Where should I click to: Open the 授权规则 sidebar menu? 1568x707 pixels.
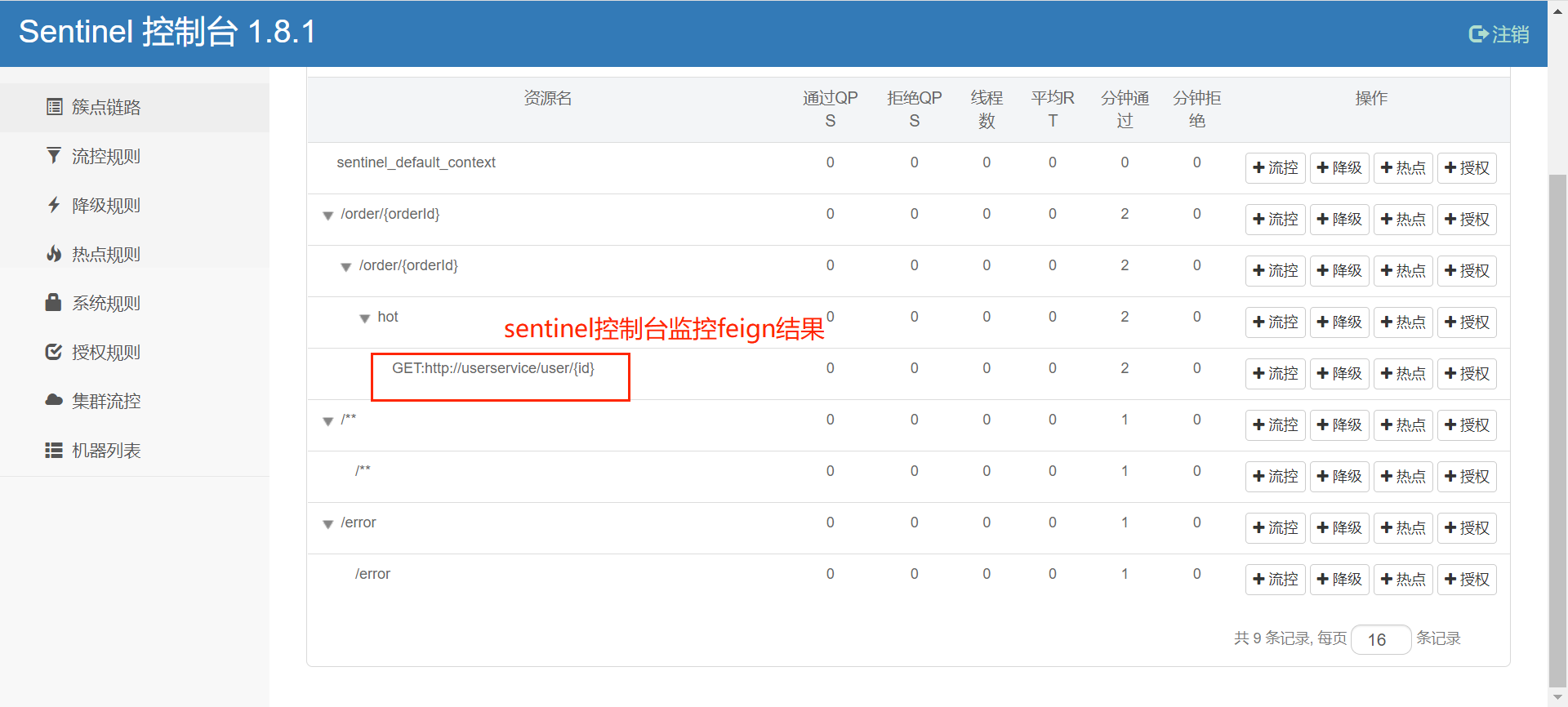click(x=135, y=352)
